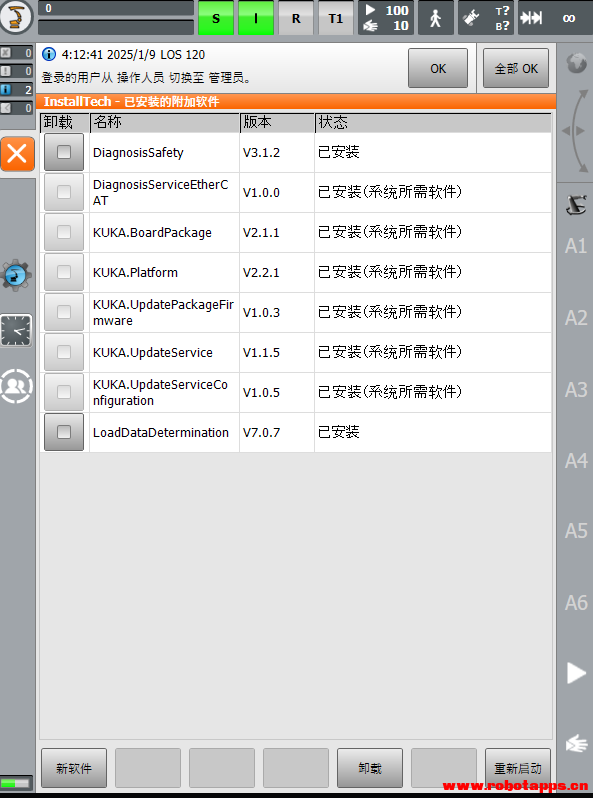
Task: Check uninstall box for DiagnosisServiceEtherCAT
Action: (x=64, y=192)
